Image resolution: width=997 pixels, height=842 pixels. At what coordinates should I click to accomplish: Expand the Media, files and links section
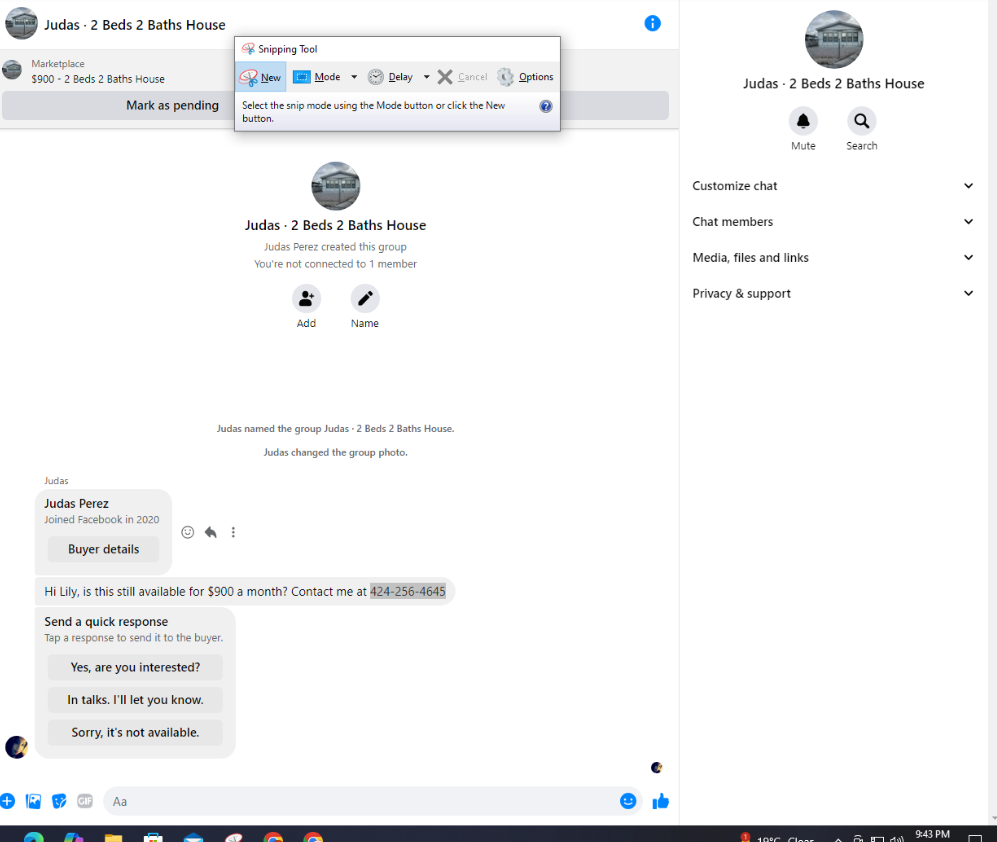[x=833, y=258]
